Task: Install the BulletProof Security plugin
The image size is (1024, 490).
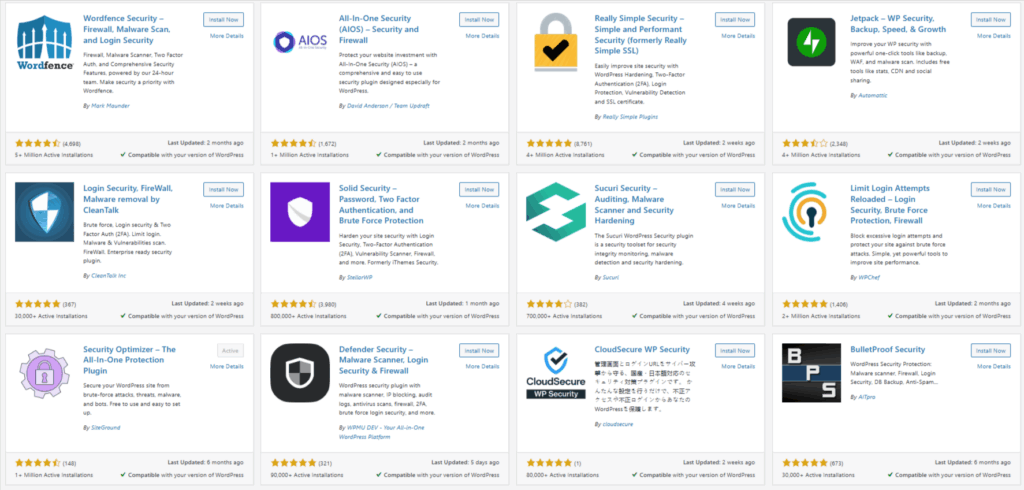Action: click(991, 351)
